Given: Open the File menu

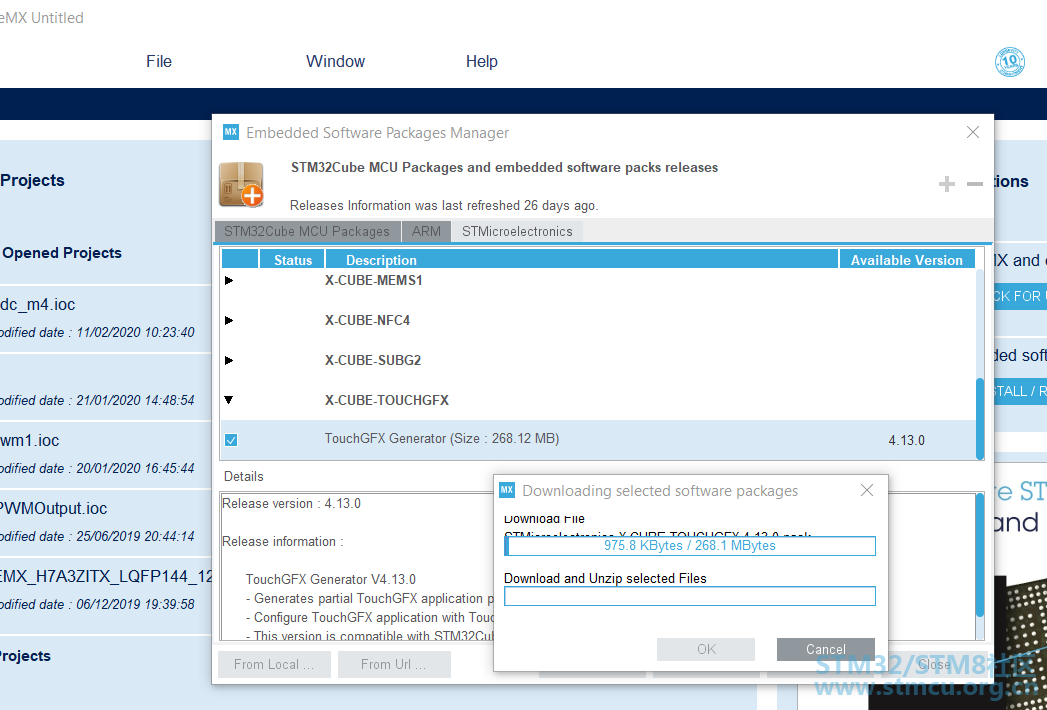Looking at the screenshot, I should tap(159, 61).
